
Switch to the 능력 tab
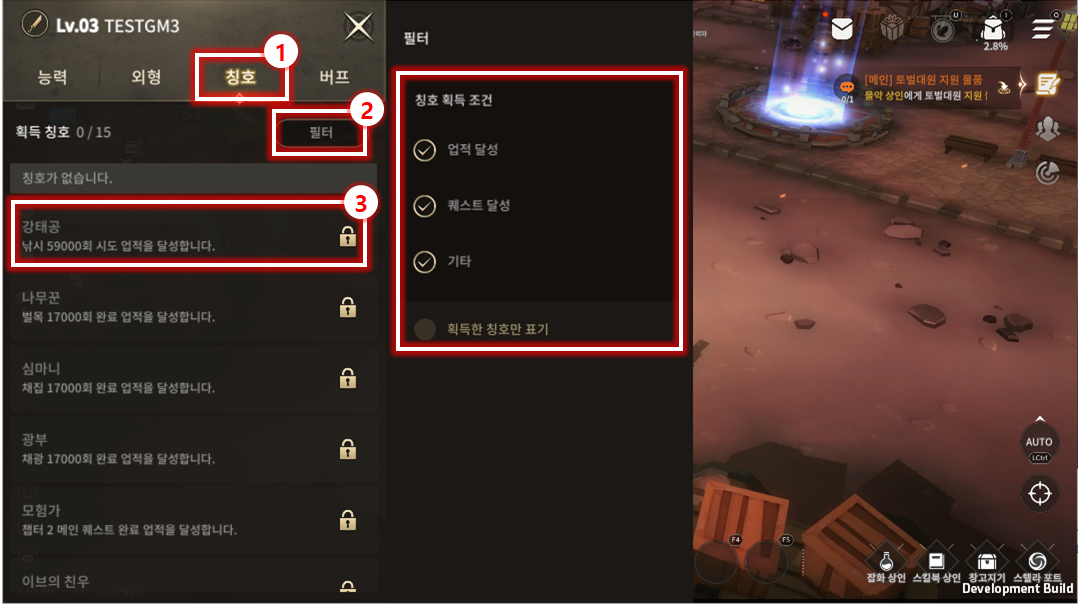tap(52, 76)
